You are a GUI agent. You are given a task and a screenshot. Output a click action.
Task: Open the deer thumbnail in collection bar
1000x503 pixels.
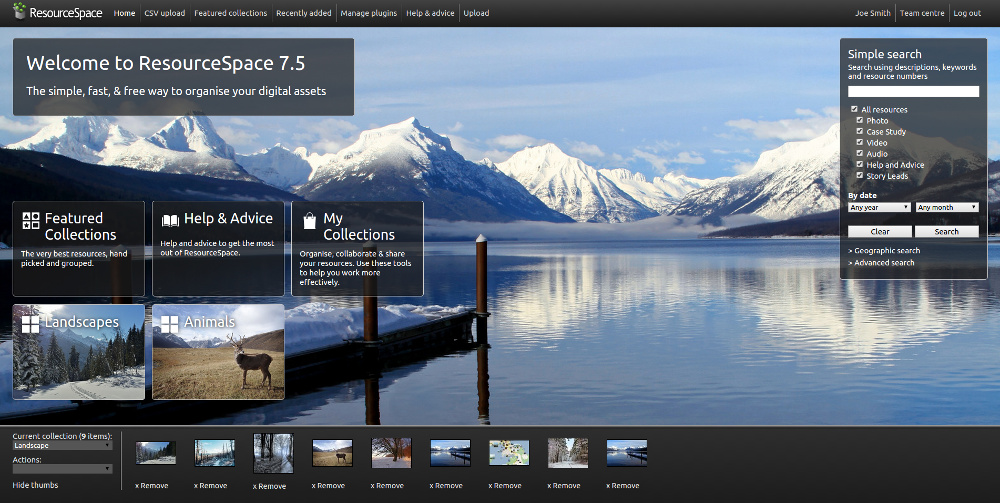click(332, 453)
